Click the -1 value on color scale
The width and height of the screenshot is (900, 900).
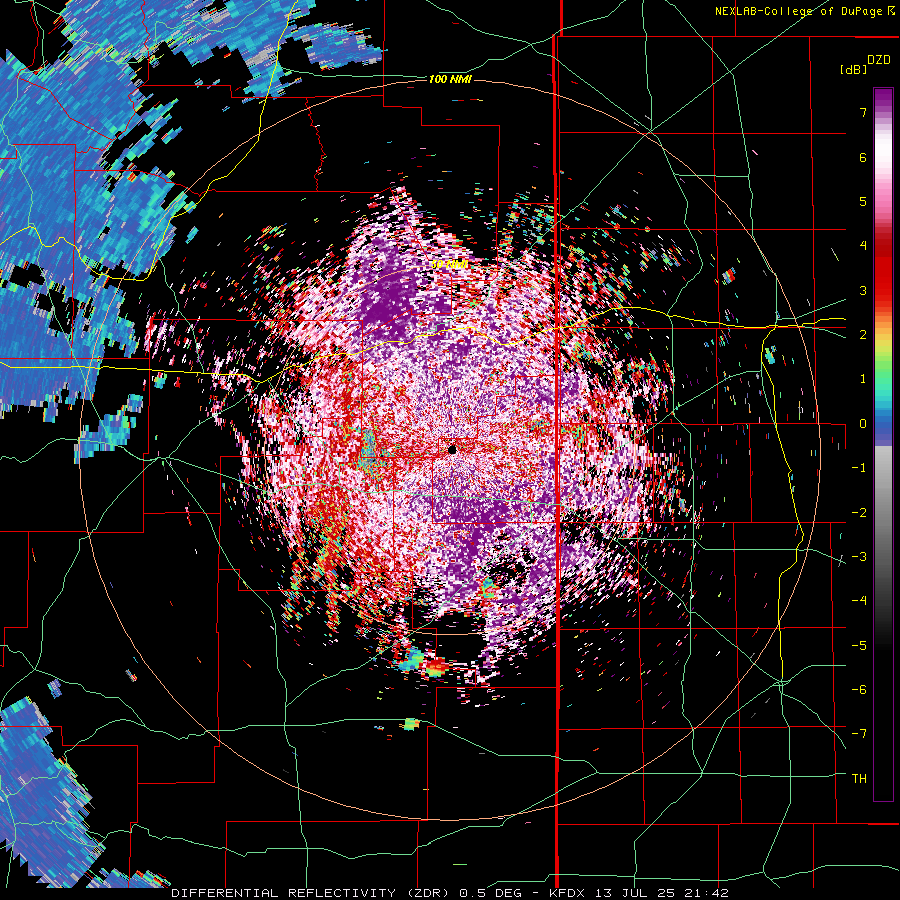pyautogui.click(x=859, y=468)
